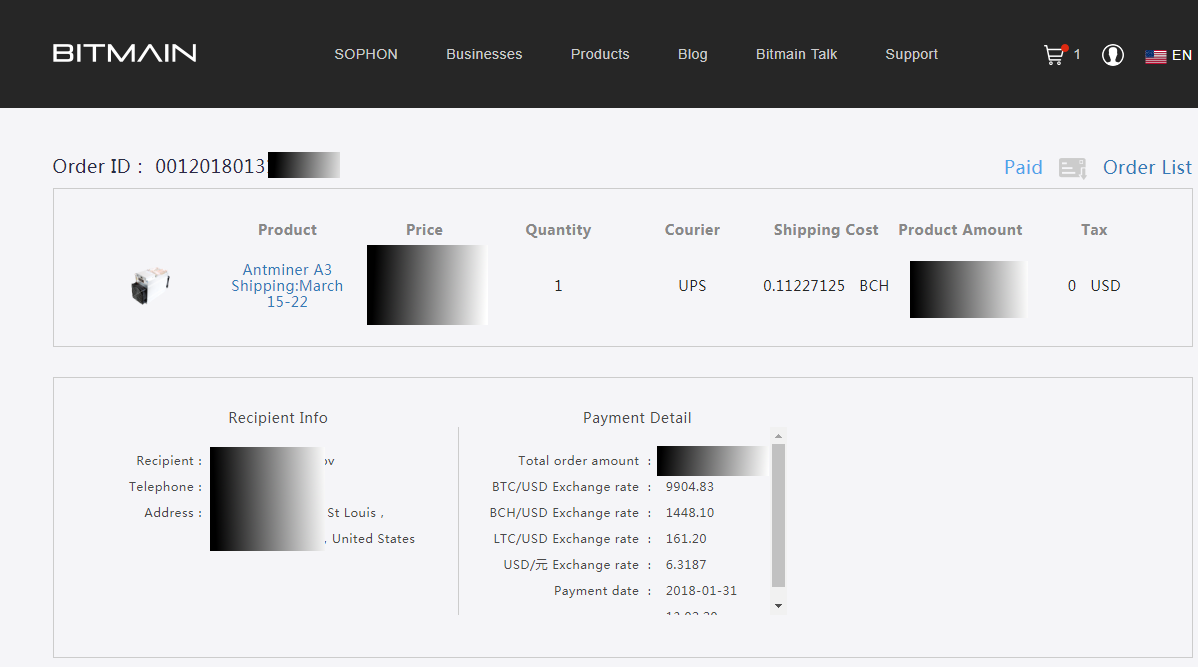Viewport: 1198px width, 667px height.
Task: Click the Paid status link
Action: [1023, 167]
